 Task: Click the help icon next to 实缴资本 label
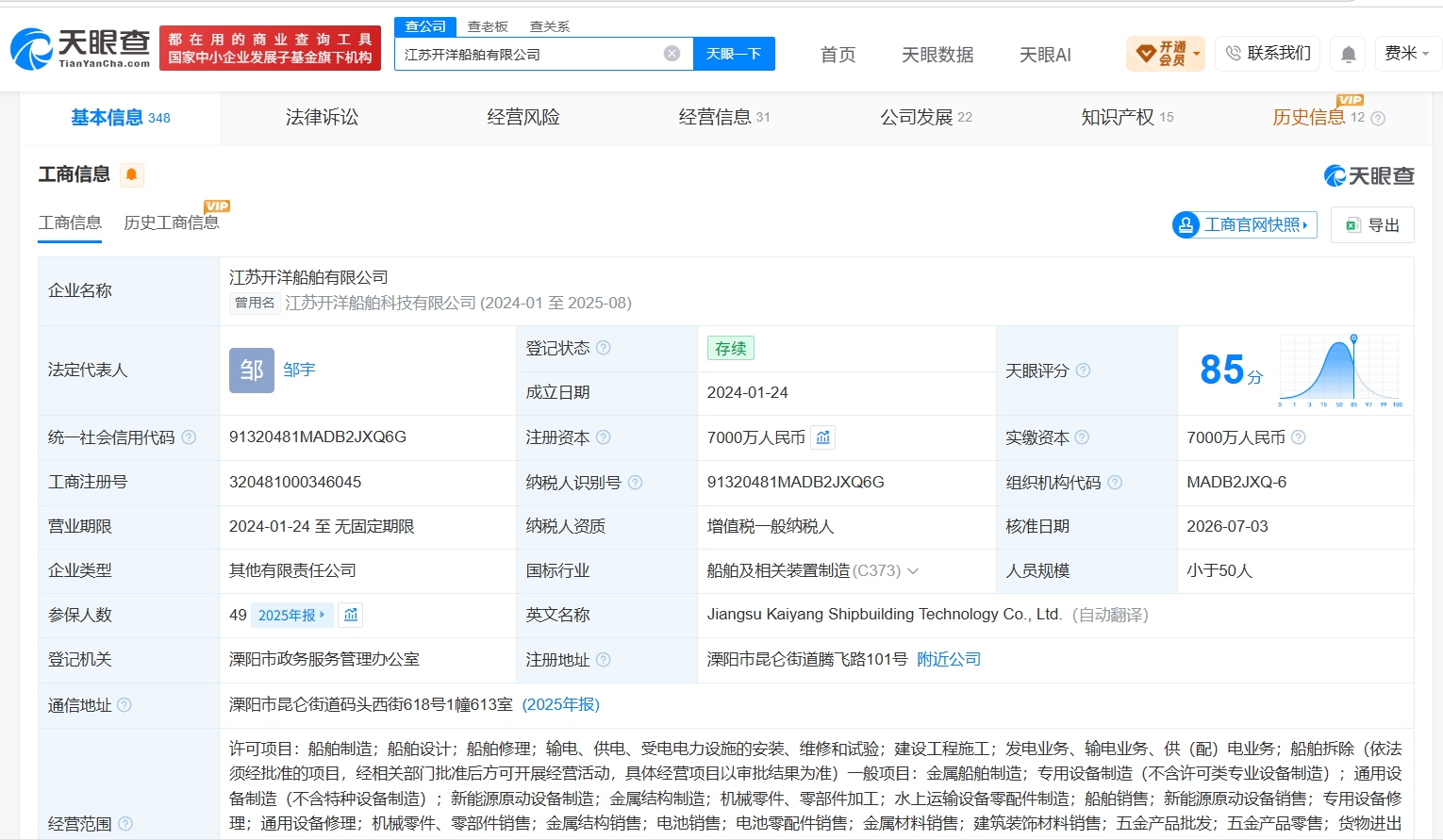[x=1082, y=437]
